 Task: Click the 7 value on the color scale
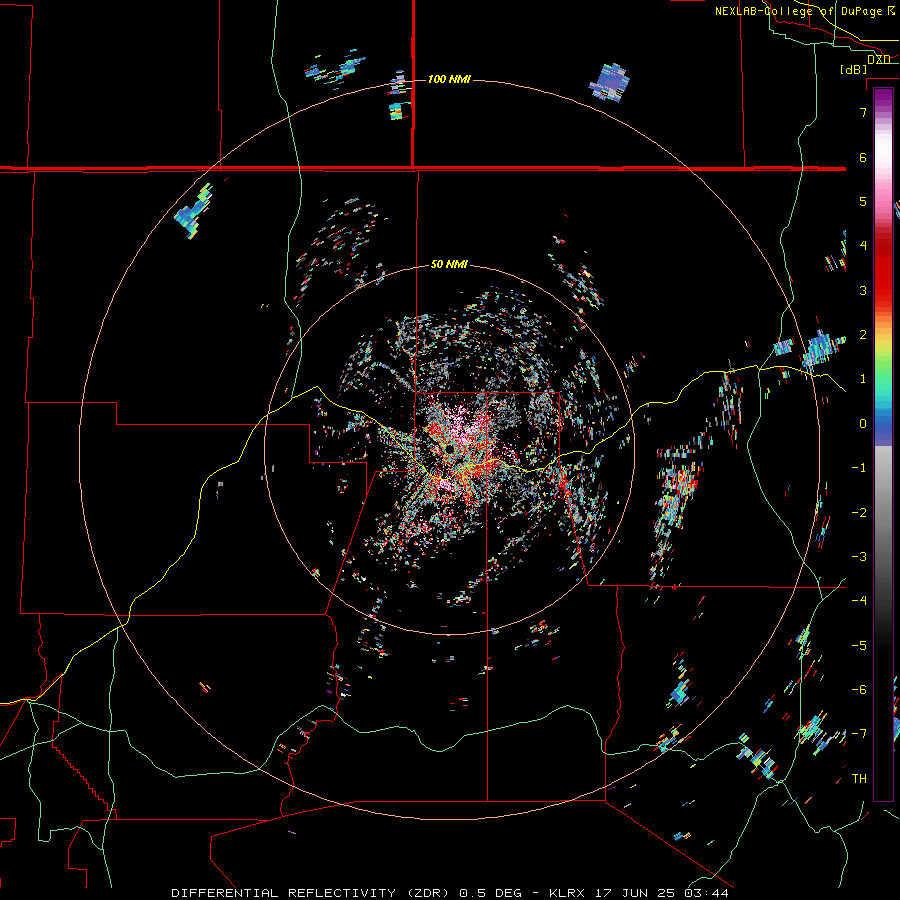pyautogui.click(x=863, y=112)
